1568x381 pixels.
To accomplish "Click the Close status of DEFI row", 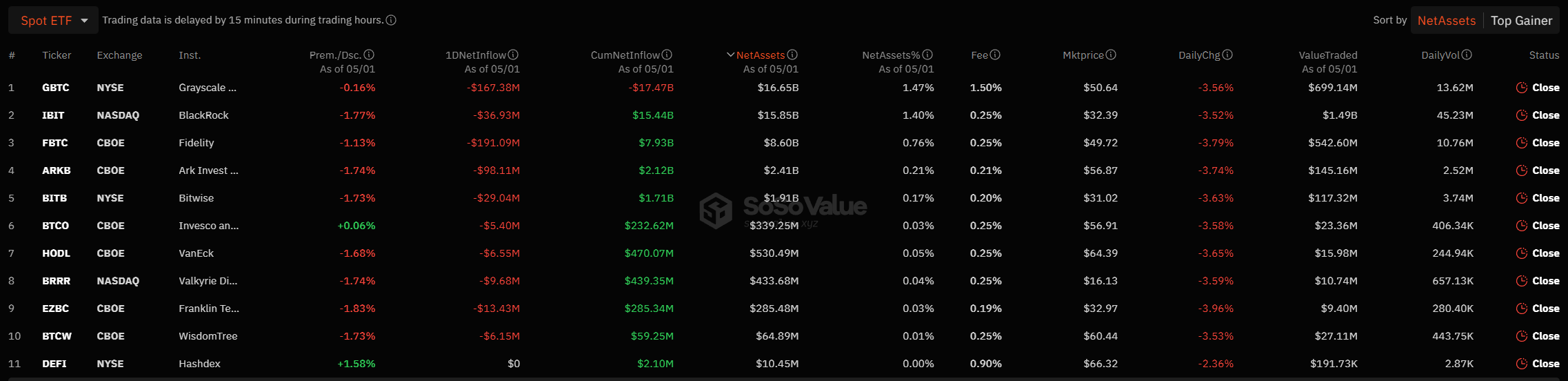I will pos(1545,364).
